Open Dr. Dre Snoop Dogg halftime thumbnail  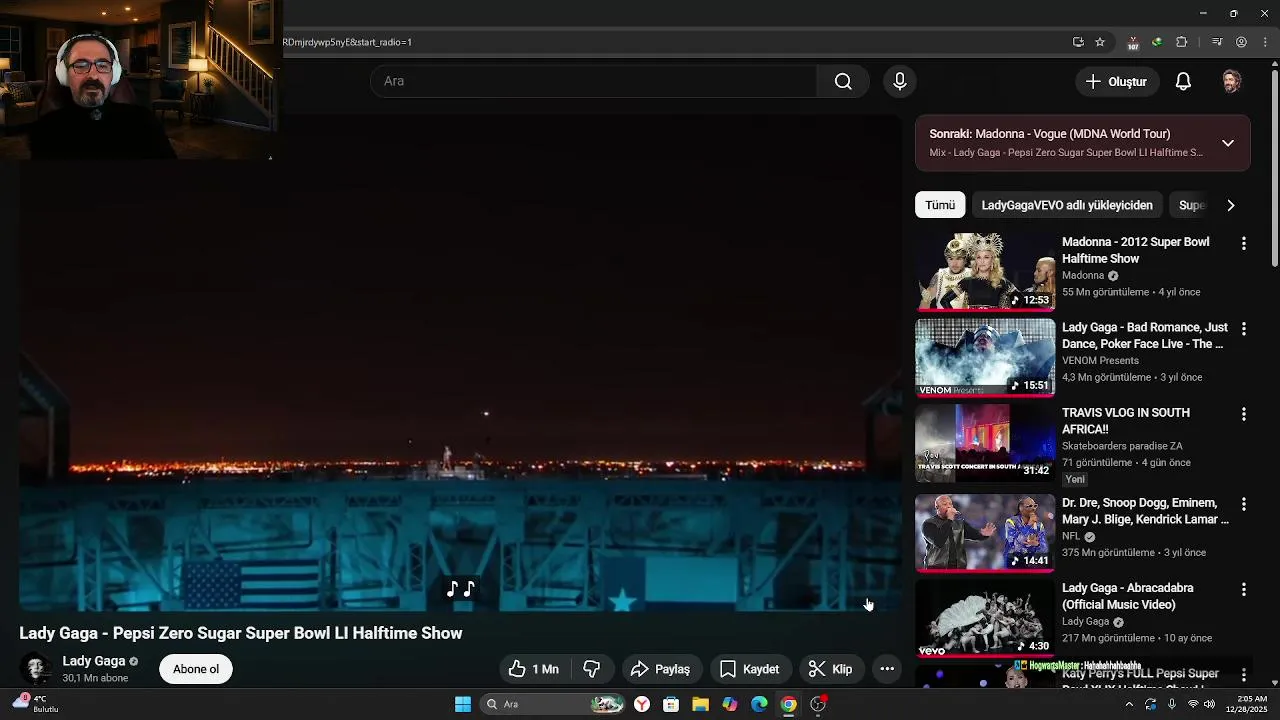985,532
